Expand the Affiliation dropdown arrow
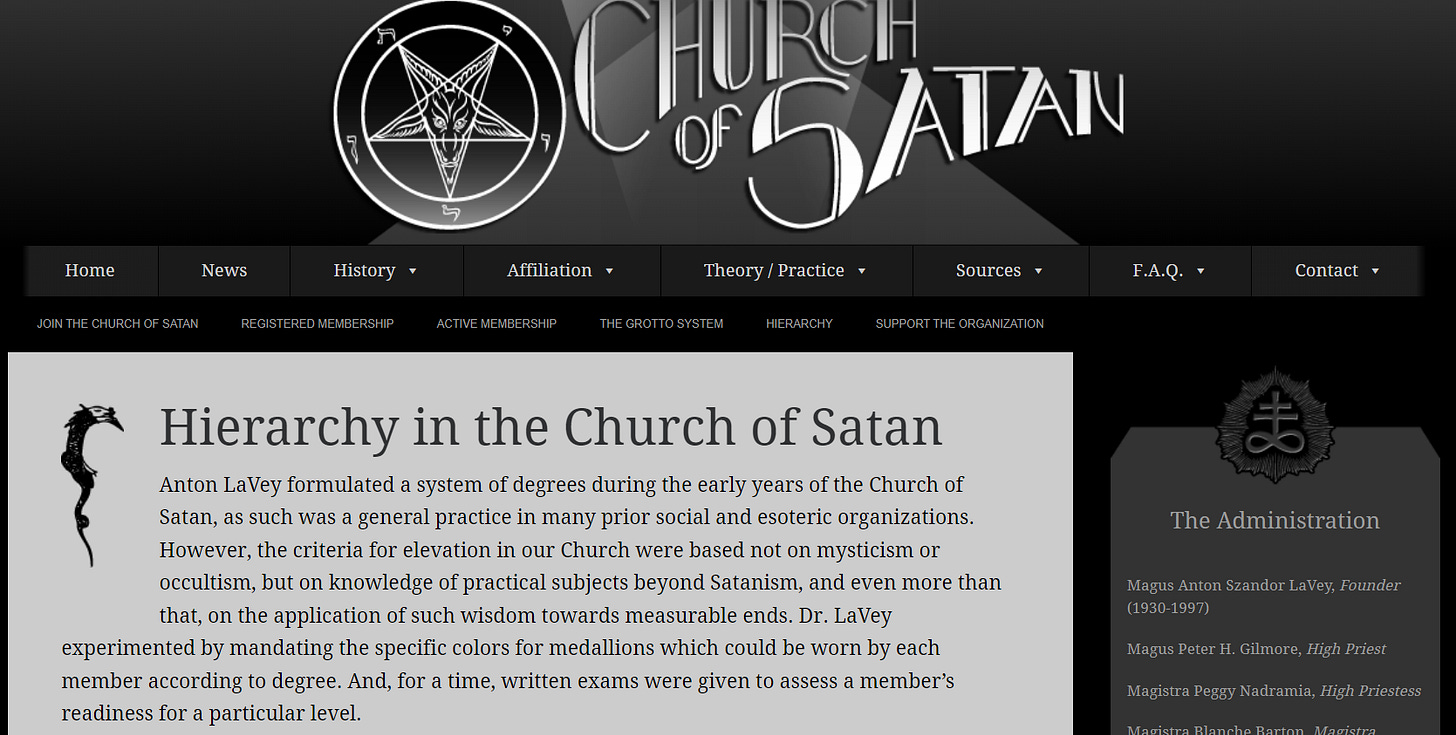 pos(610,271)
